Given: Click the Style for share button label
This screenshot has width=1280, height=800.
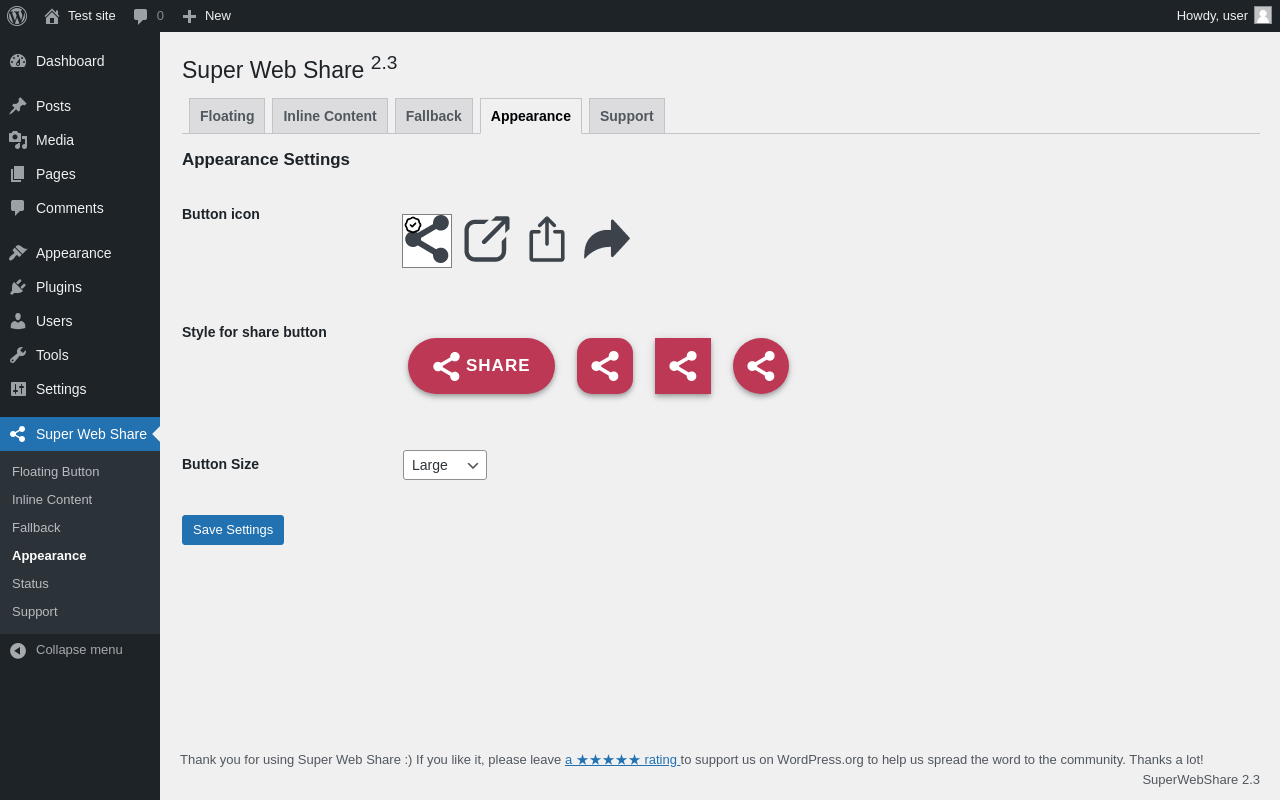Looking at the screenshot, I should point(254,332).
